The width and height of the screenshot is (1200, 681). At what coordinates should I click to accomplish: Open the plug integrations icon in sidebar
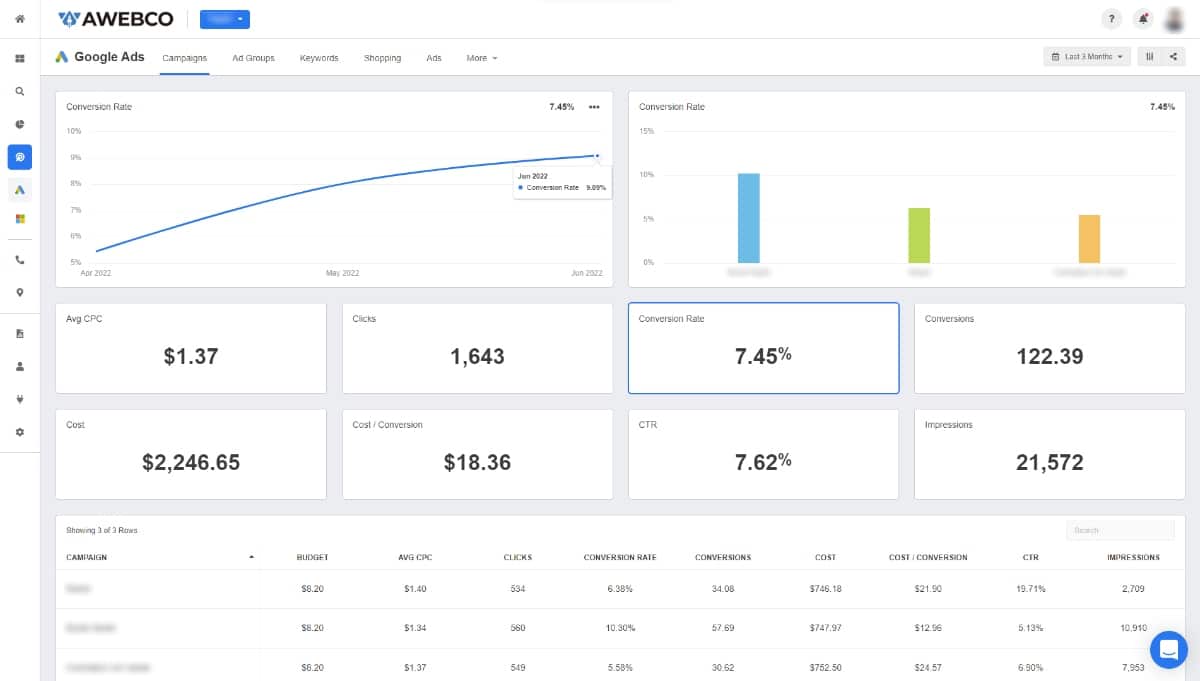tap(20, 399)
